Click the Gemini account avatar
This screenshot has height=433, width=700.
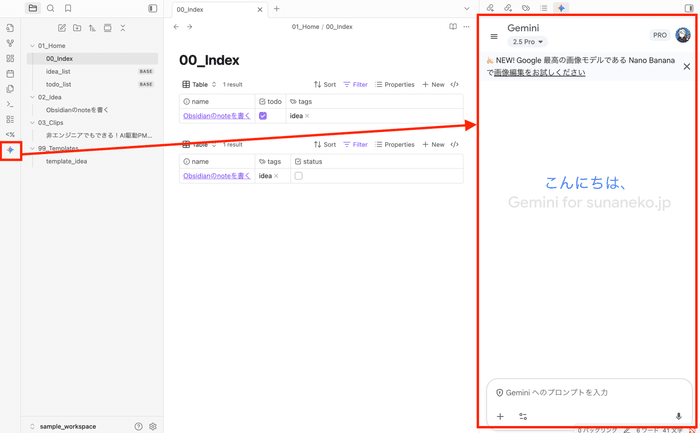point(683,35)
